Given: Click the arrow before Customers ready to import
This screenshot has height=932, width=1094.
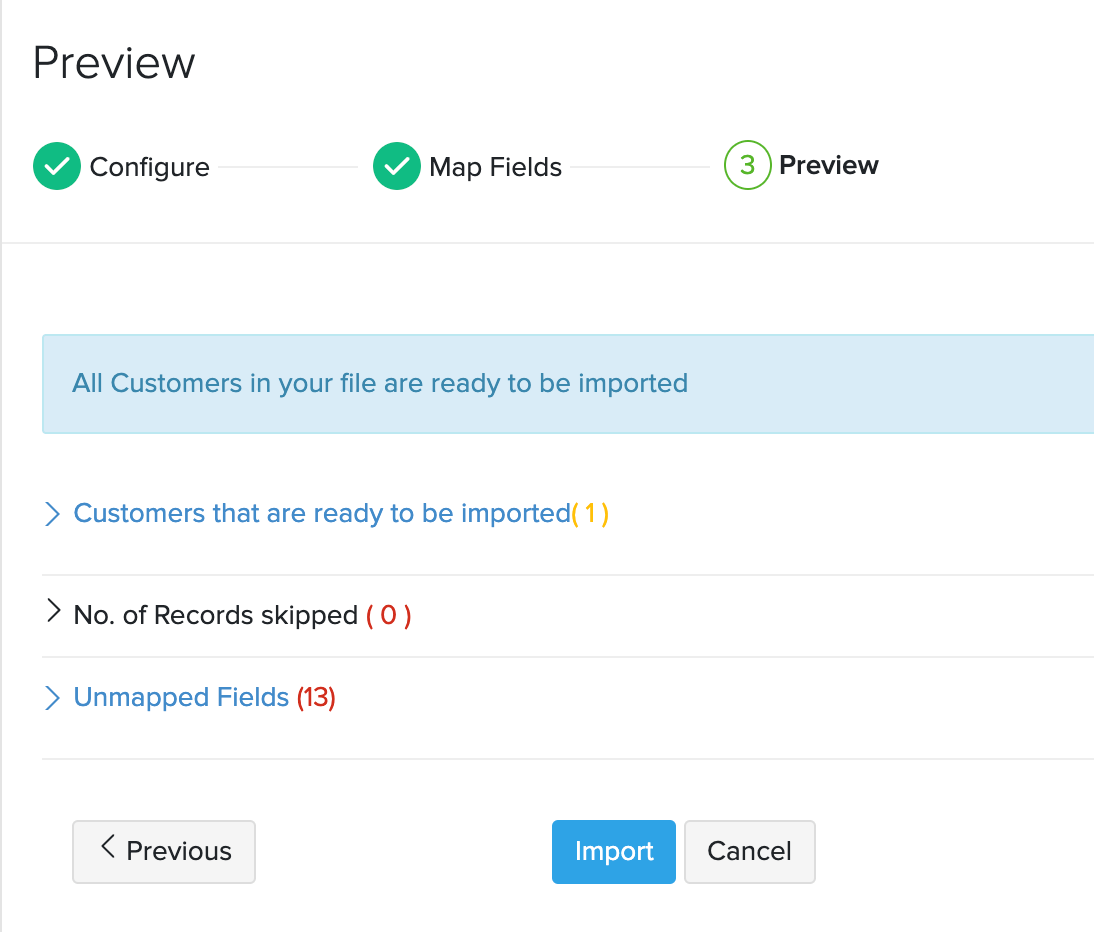Looking at the screenshot, I should point(53,513).
